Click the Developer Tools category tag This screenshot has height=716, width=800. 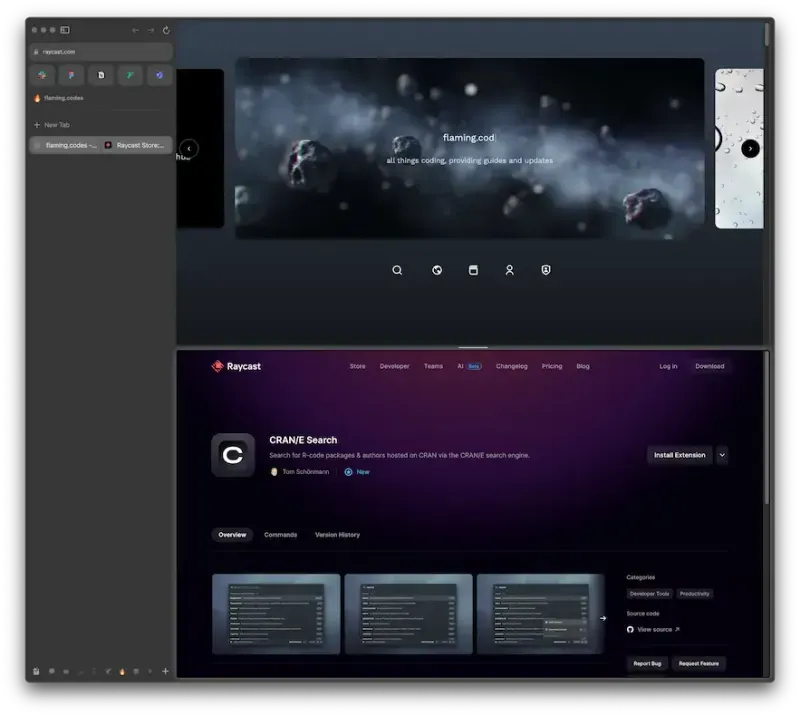pos(649,594)
